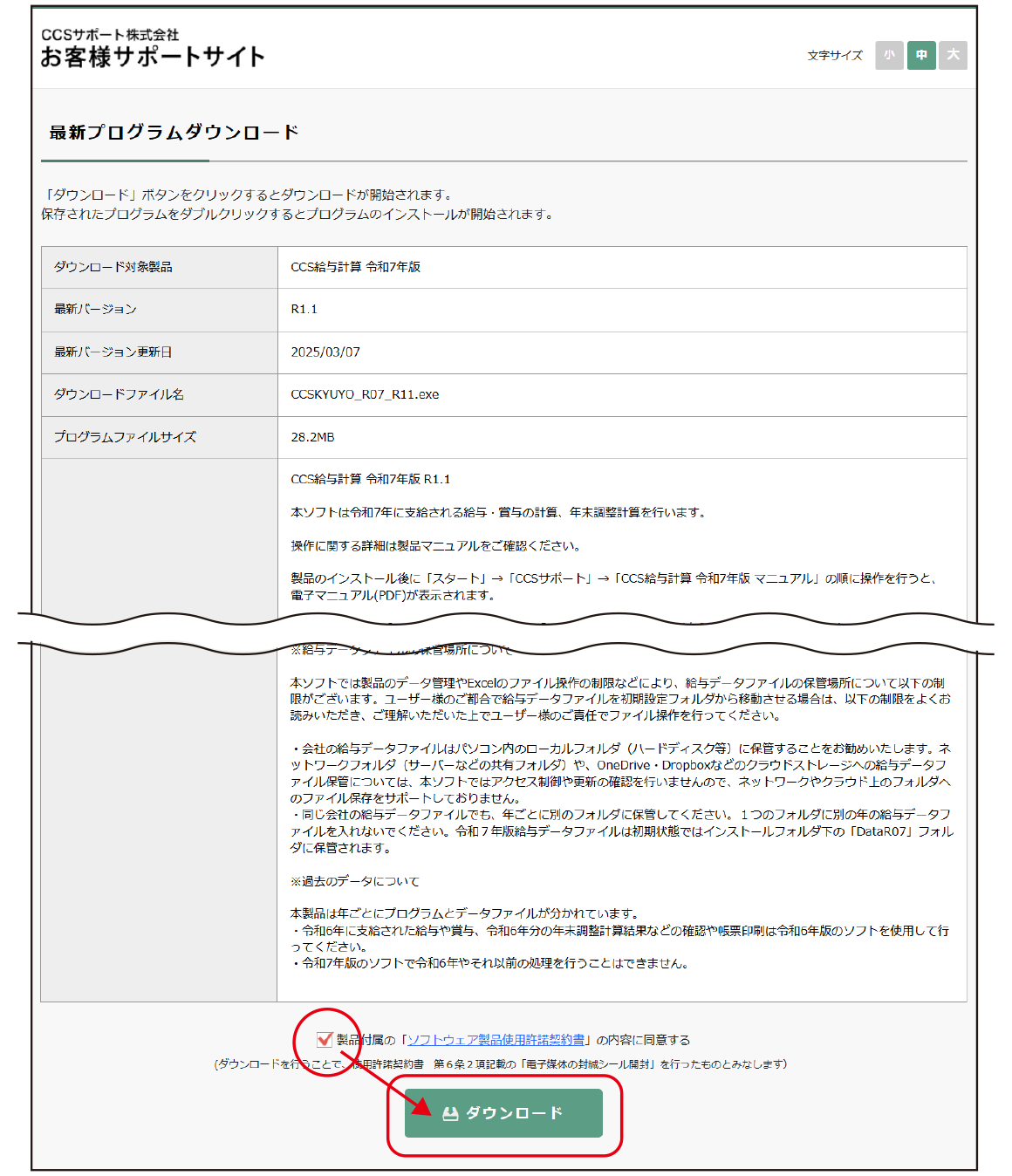Click the お客様サポートサイト site title

153,57
